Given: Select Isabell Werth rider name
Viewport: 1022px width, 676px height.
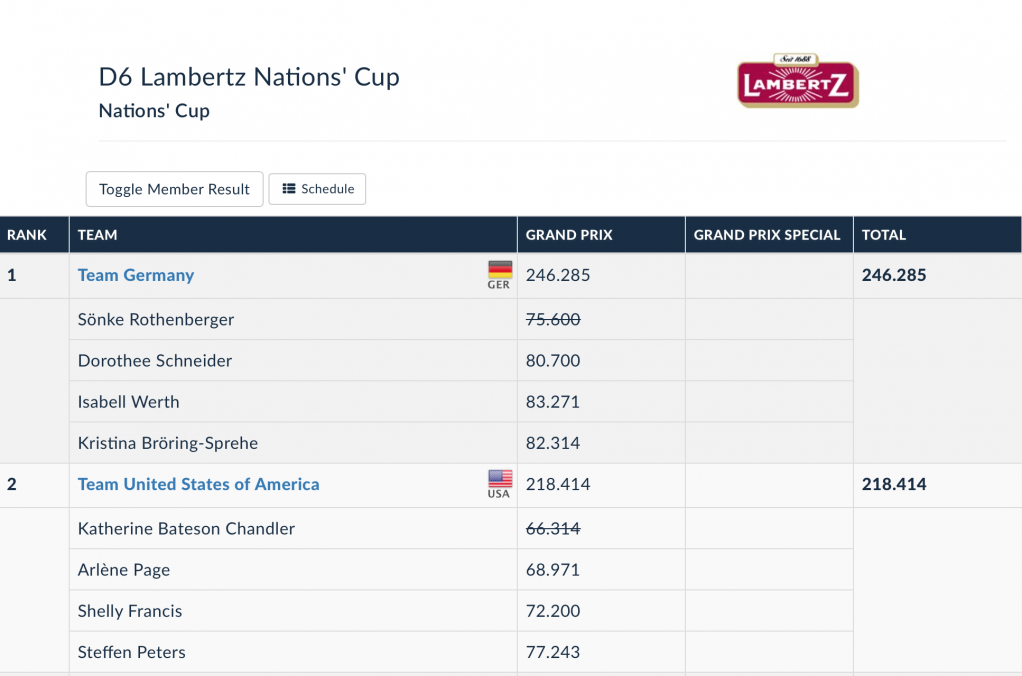Looking at the screenshot, I should (x=129, y=402).
